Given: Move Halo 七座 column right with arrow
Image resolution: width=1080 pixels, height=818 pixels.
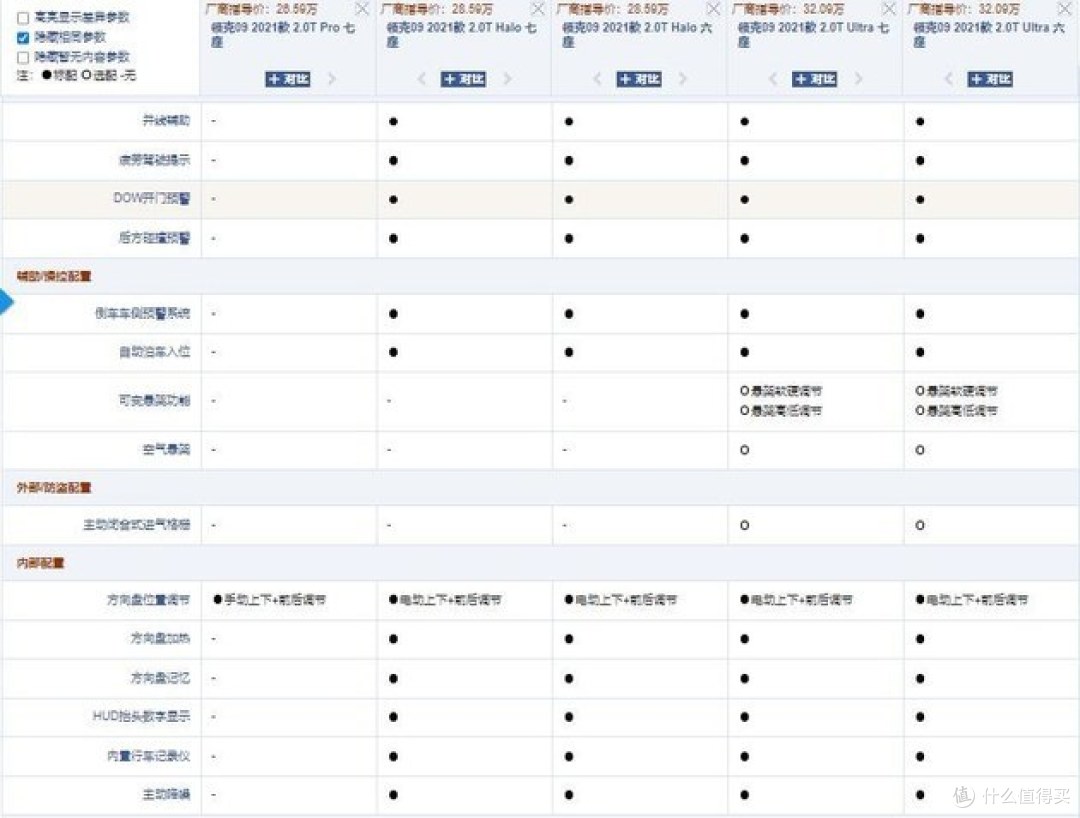Looking at the screenshot, I should pos(508,78).
